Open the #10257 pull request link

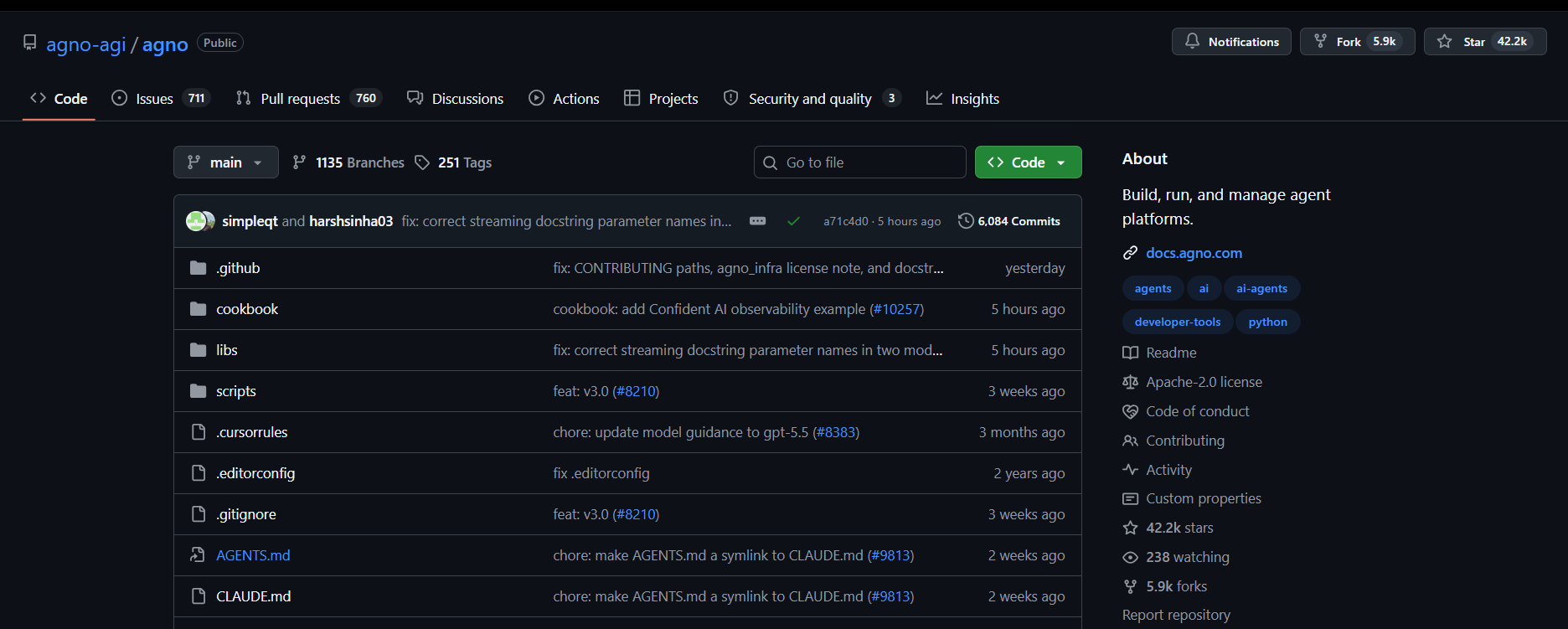(x=896, y=309)
